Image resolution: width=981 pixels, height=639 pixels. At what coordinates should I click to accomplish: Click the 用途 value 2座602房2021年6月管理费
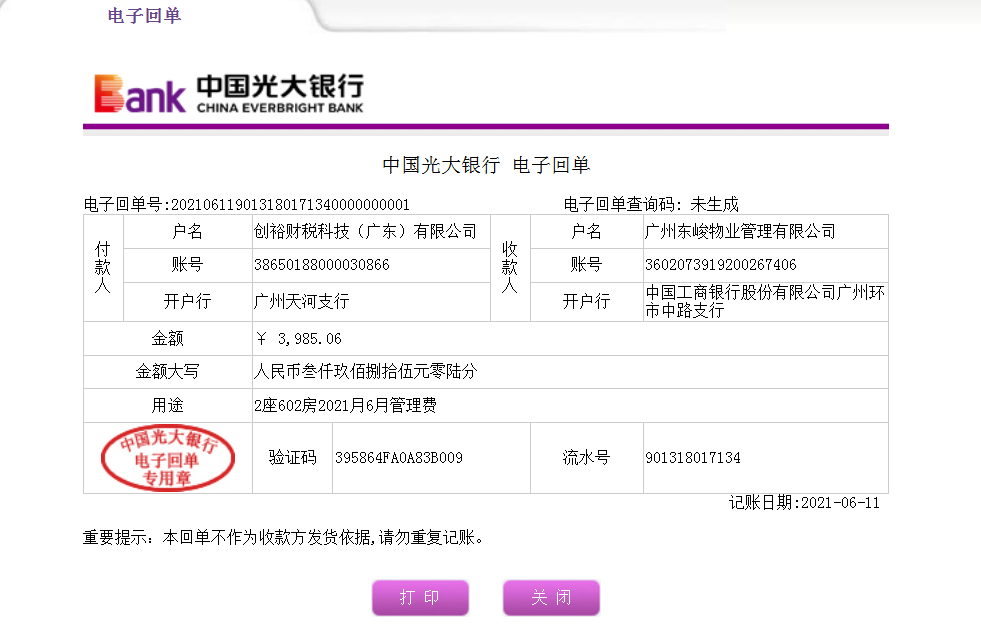point(346,406)
